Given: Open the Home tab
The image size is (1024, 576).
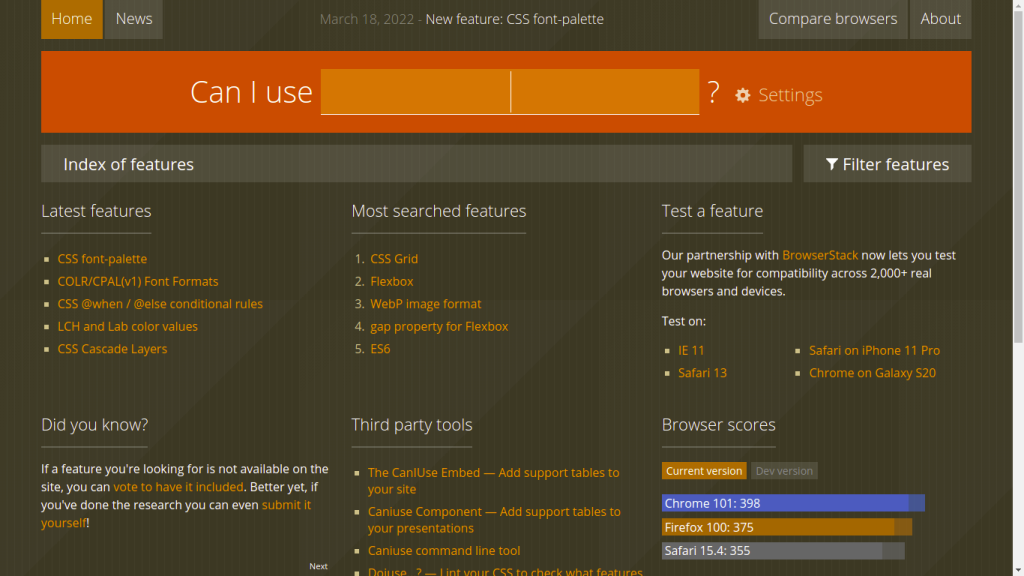Looking at the screenshot, I should (x=71, y=19).
